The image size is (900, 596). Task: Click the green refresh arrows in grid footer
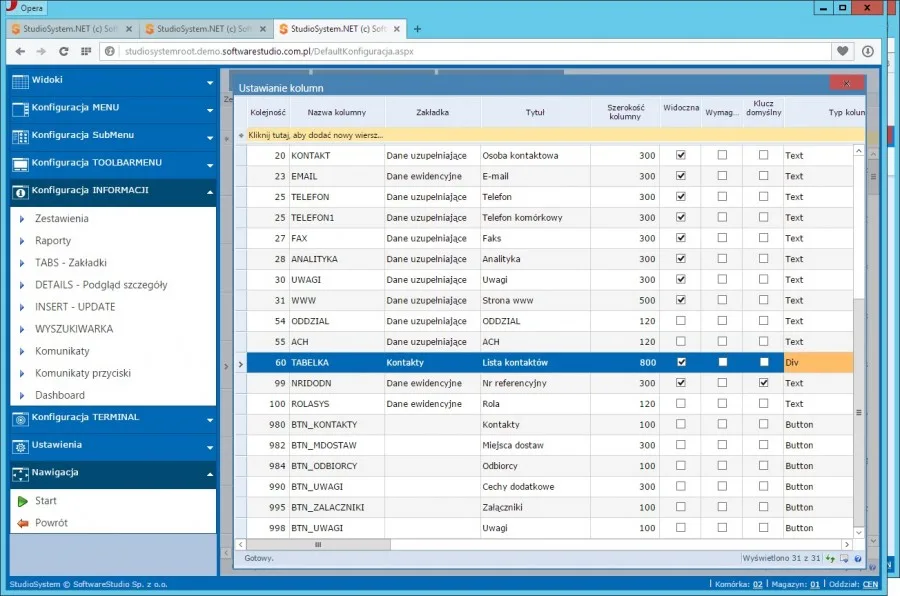tap(830, 558)
